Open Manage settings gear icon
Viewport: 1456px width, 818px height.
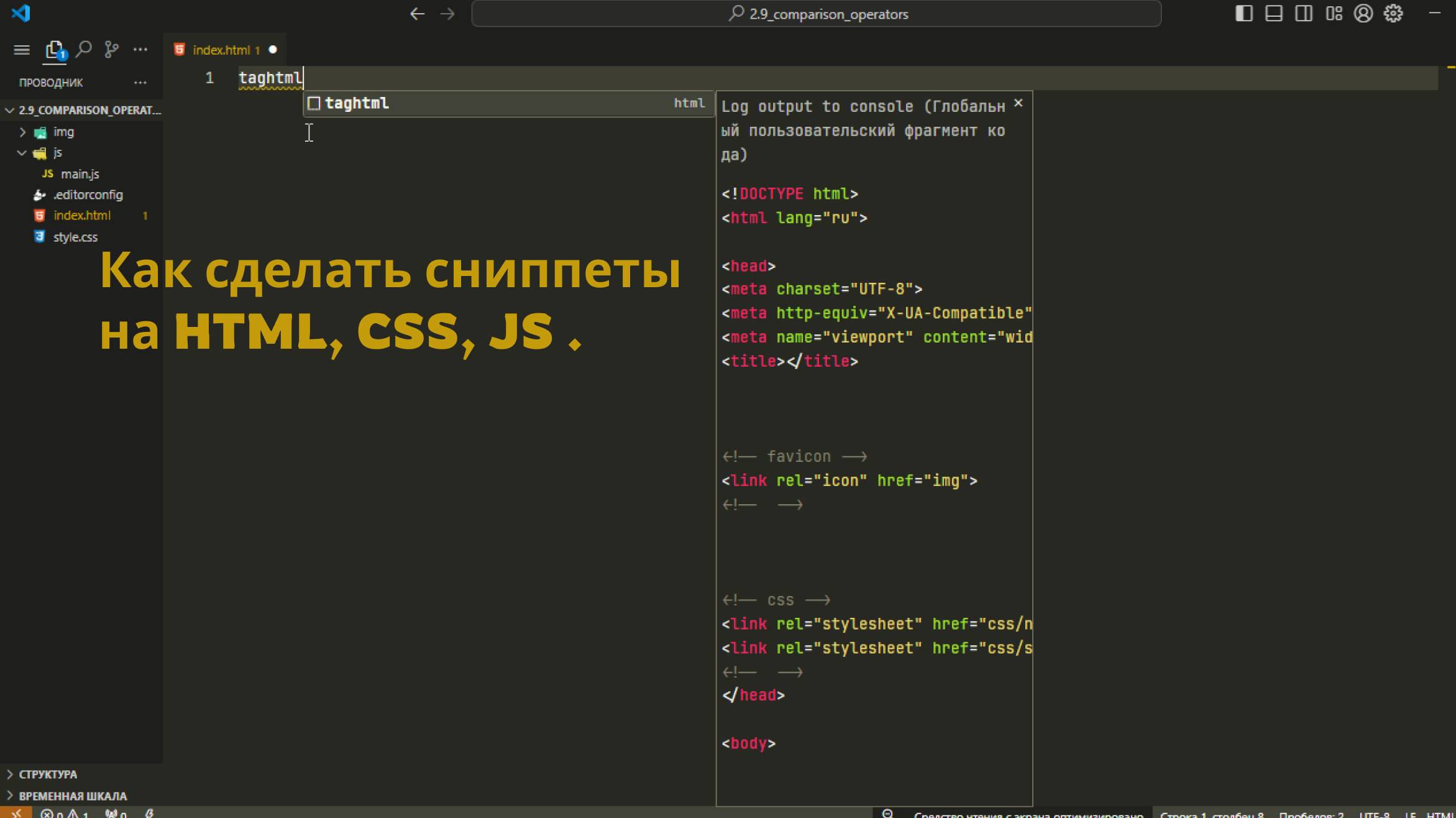pyautogui.click(x=1393, y=14)
